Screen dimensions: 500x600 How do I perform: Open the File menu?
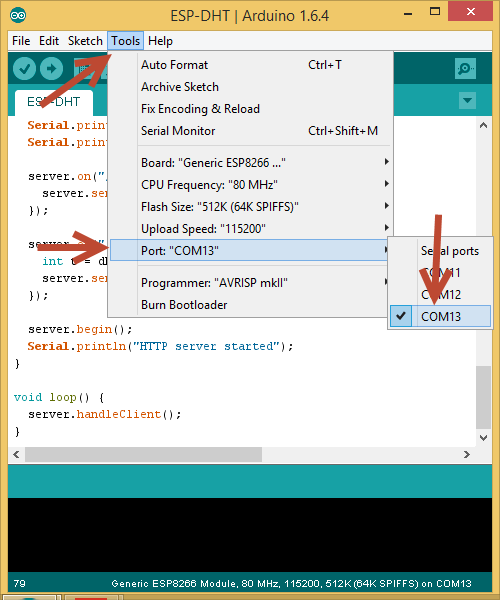click(21, 41)
